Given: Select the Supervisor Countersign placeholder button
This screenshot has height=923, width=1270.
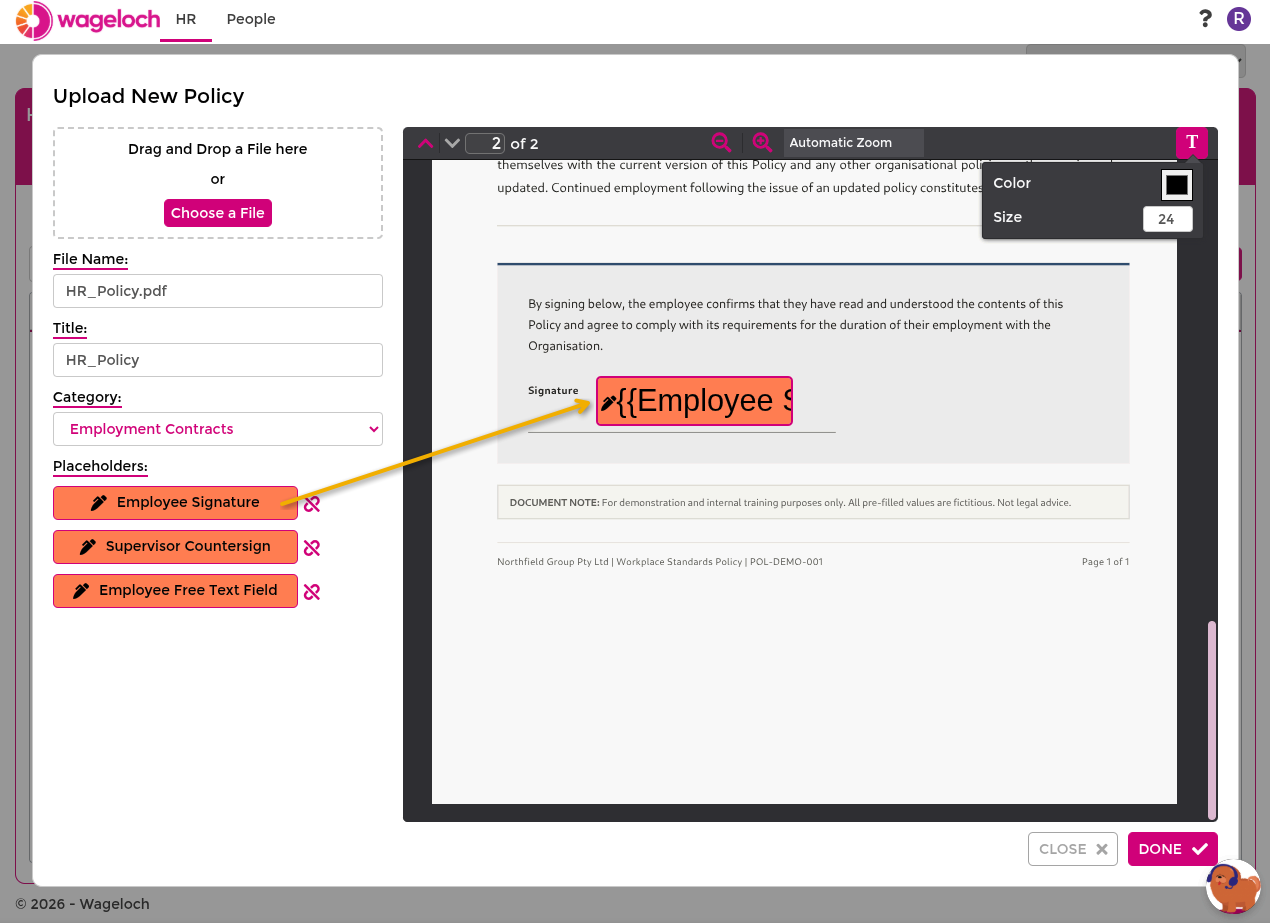Looking at the screenshot, I should tap(175, 547).
